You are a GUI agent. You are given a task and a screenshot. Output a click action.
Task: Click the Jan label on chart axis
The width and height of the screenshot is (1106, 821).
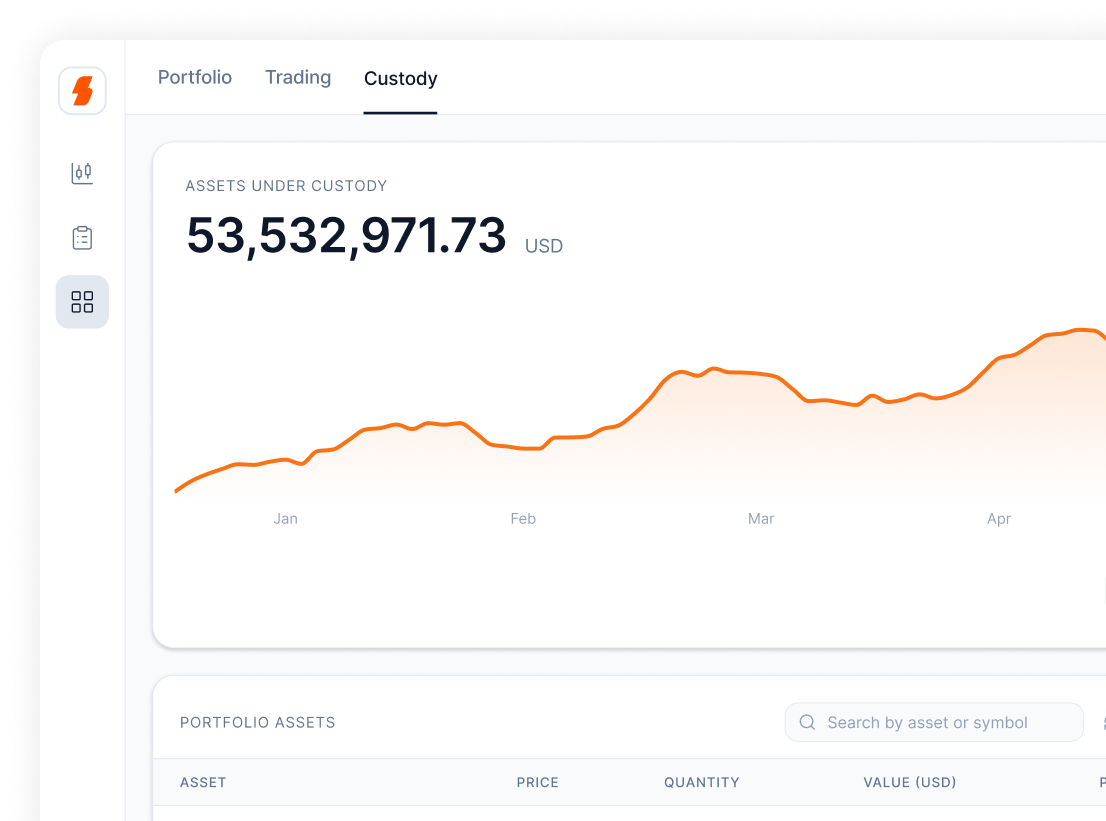point(286,518)
